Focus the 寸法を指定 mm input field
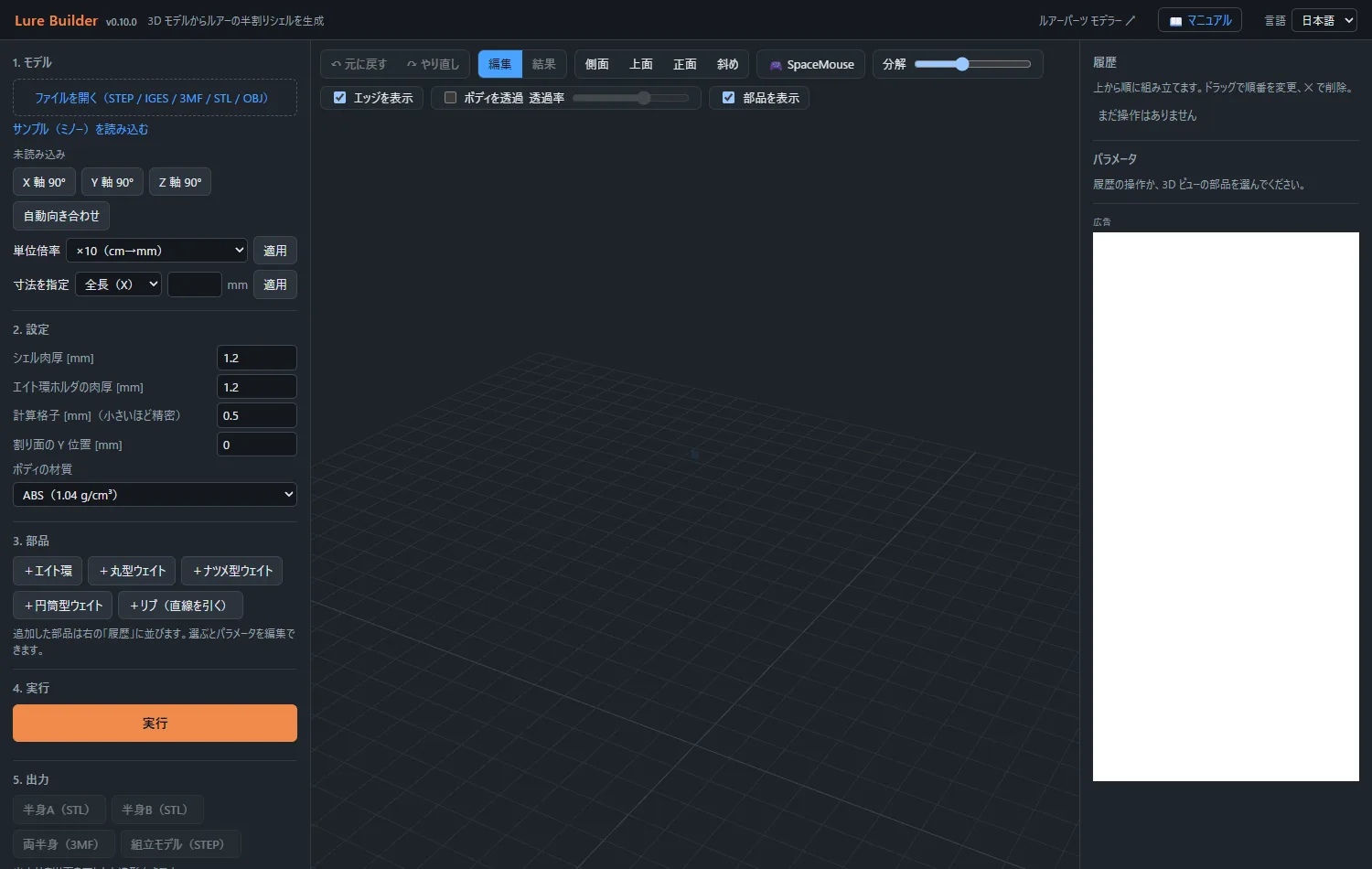Screen dimensions: 1372x869 pyautogui.click(x=195, y=284)
